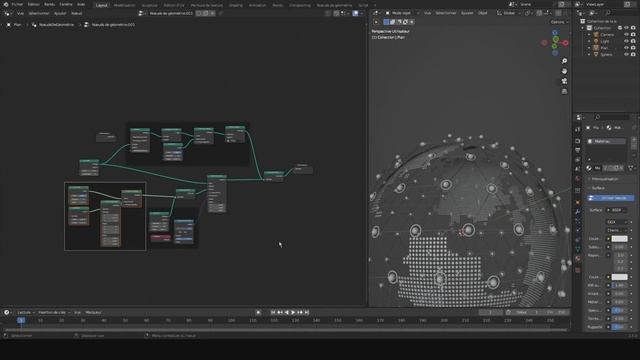Click the outliner search field
The height and width of the screenshot is (360, 640).
click(x=620, y=13)
